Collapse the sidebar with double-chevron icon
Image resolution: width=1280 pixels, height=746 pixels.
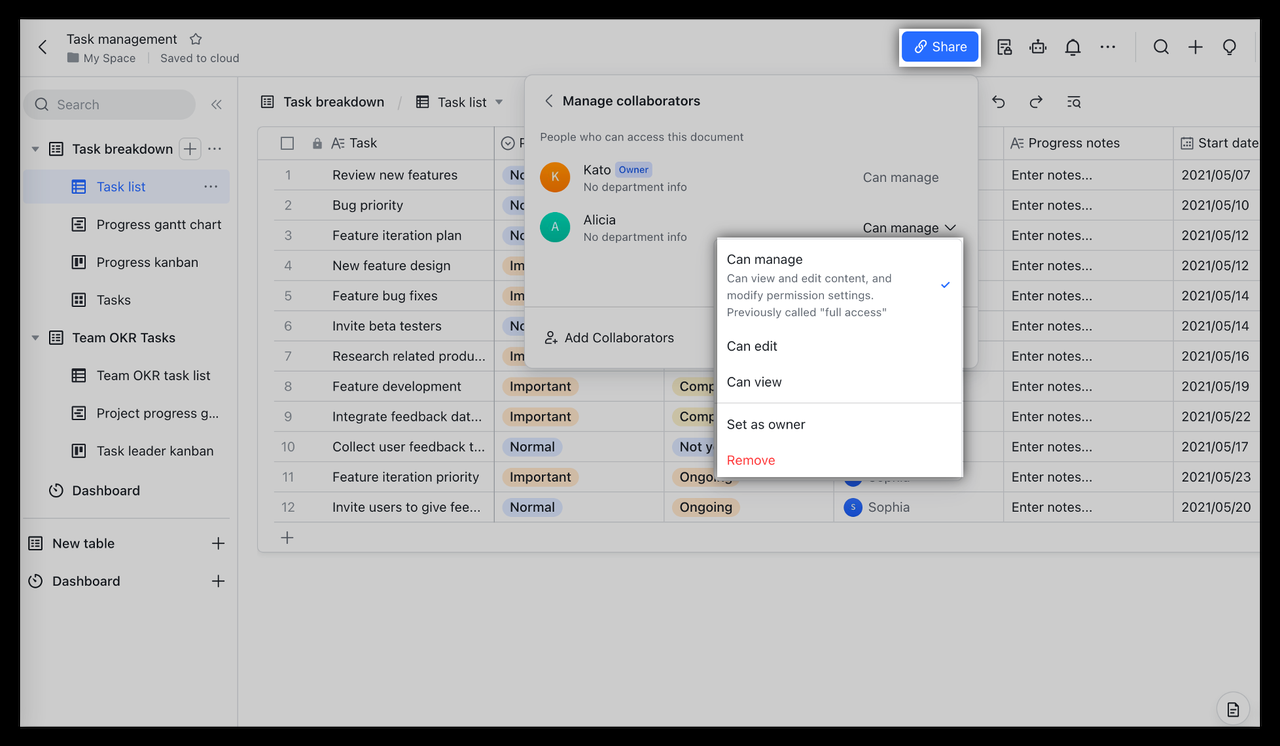(x=216, y=104)
